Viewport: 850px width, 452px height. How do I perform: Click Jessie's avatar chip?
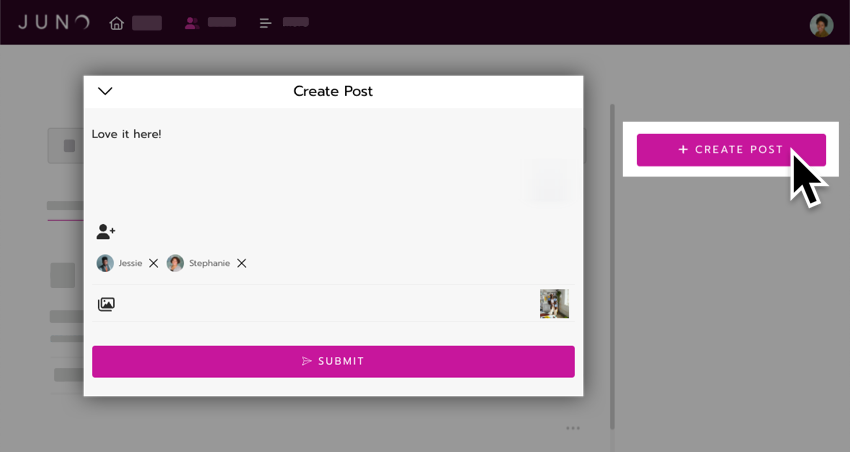click(x=105, y=263)
